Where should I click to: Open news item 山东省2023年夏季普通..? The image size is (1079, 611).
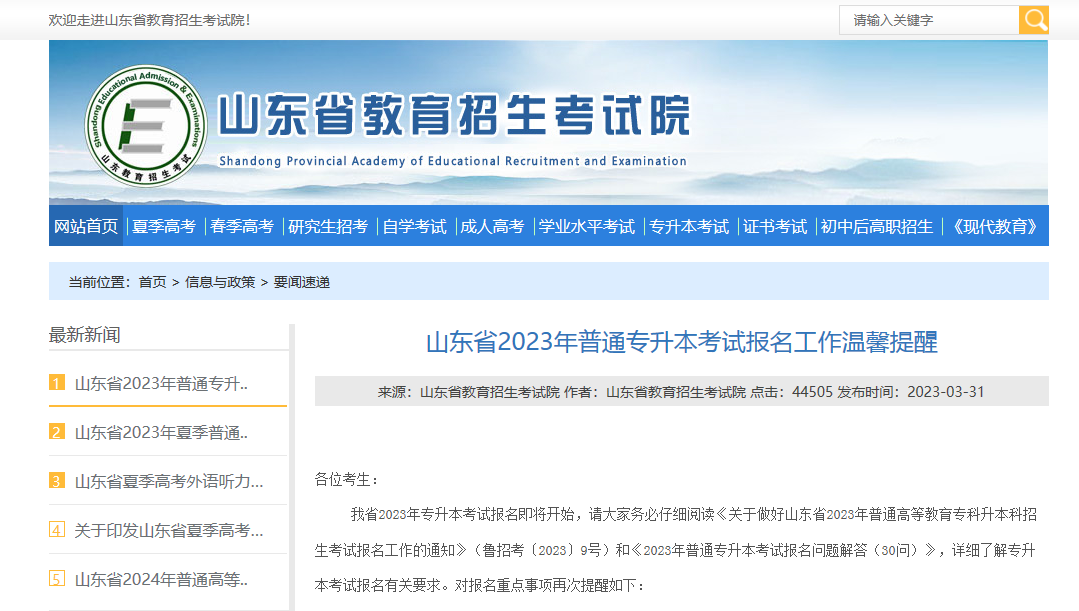pos(161,433)
